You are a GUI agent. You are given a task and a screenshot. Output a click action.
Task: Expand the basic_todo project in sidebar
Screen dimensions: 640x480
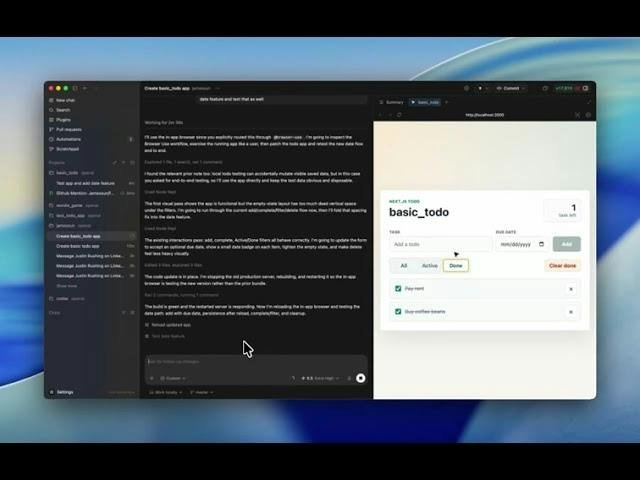[67, 173]
